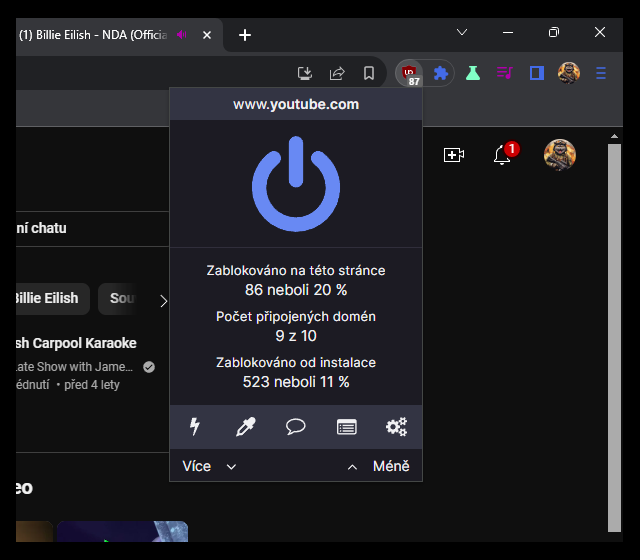
Task: Collapse popup with Méně chevron
Action: (x=378, y=466)
